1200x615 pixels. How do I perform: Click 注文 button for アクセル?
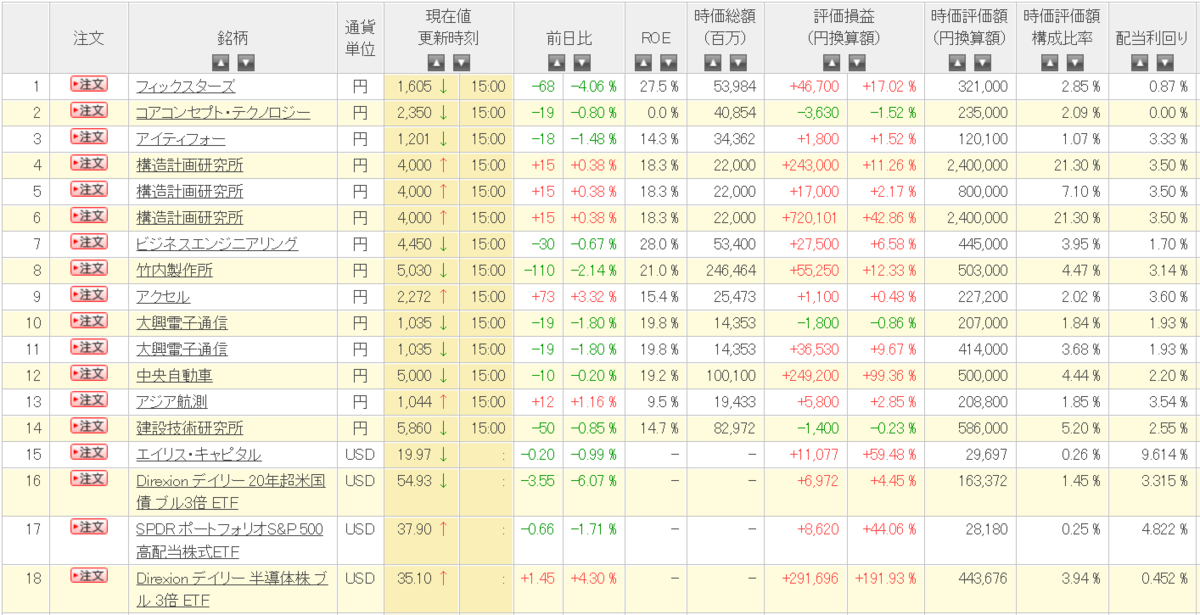coord(88,294)
